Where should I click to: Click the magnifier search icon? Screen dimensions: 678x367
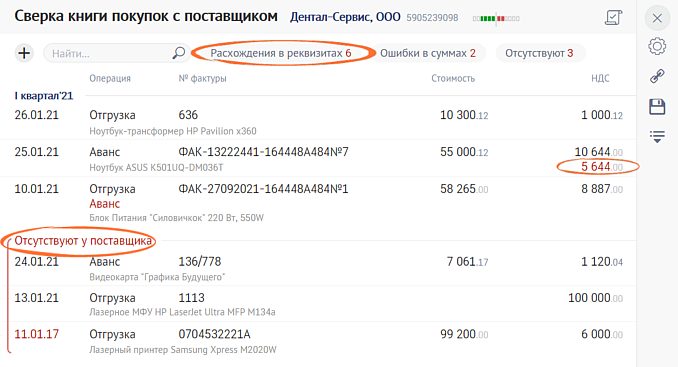pos(179,53)
